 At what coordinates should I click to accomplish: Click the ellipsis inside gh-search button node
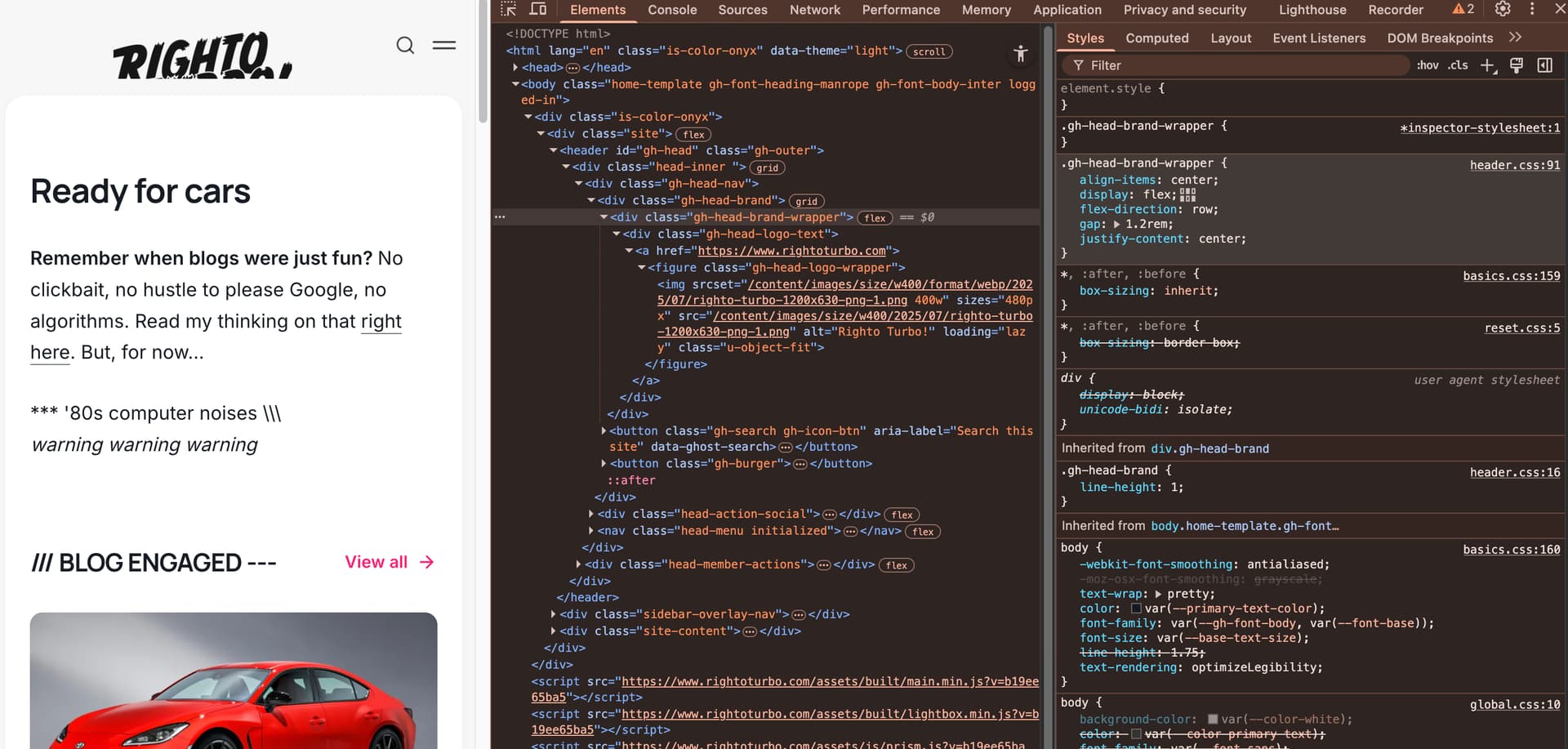click(786, 448)
